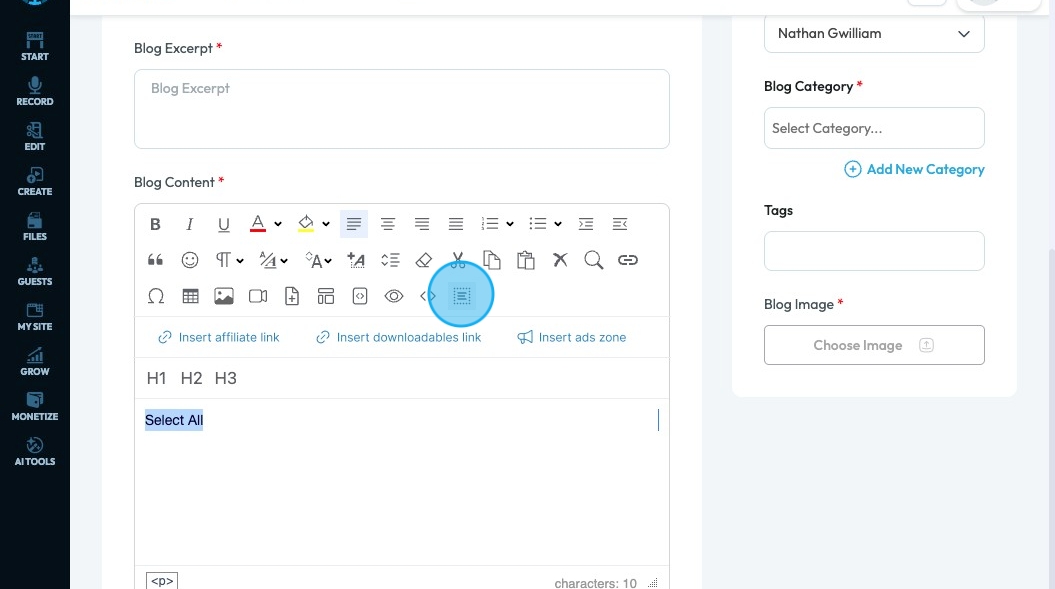Expand bulleted list style options
1055x589 pixels.
[x=558, y=224]
